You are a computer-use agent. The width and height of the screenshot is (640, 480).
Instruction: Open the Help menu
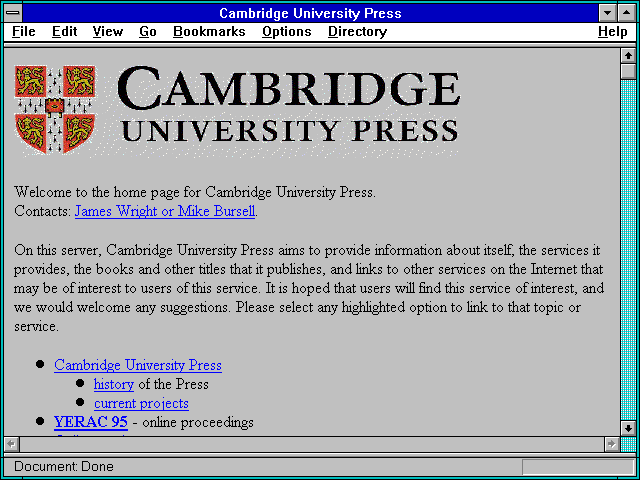(613, 32)
